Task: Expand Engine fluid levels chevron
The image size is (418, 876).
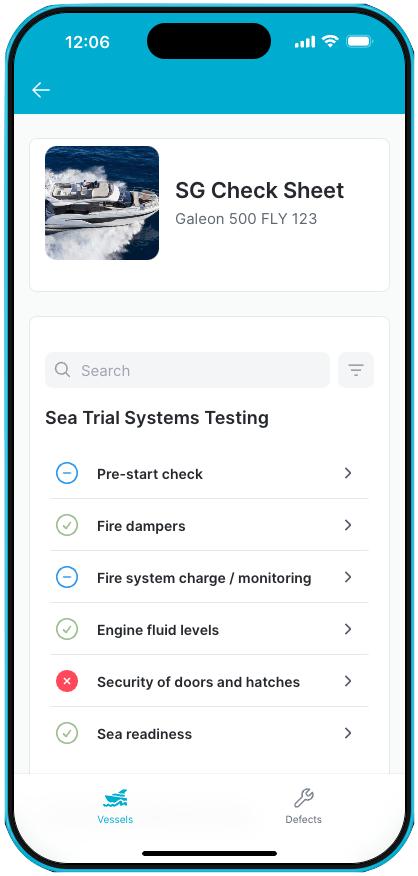Action: point(348,629)
